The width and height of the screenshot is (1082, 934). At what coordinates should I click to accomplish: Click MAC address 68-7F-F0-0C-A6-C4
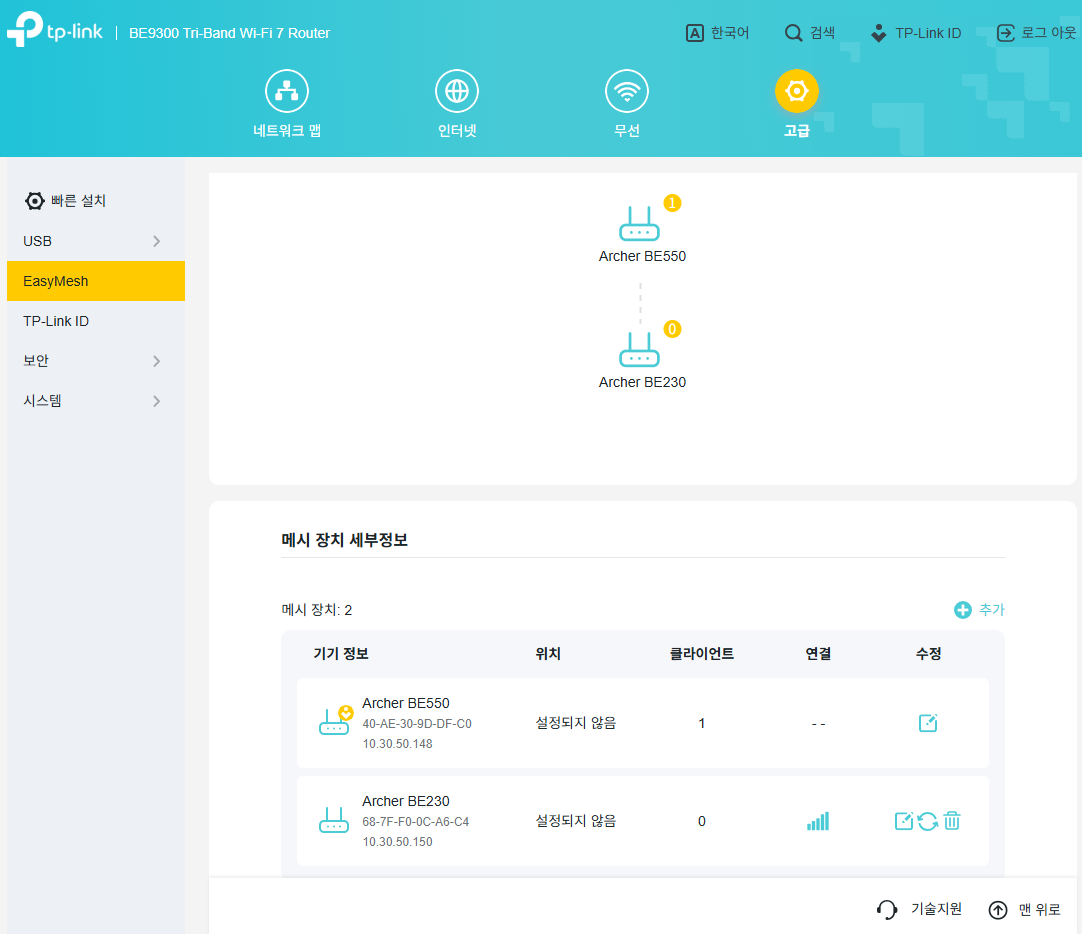[x=415, y=822]
